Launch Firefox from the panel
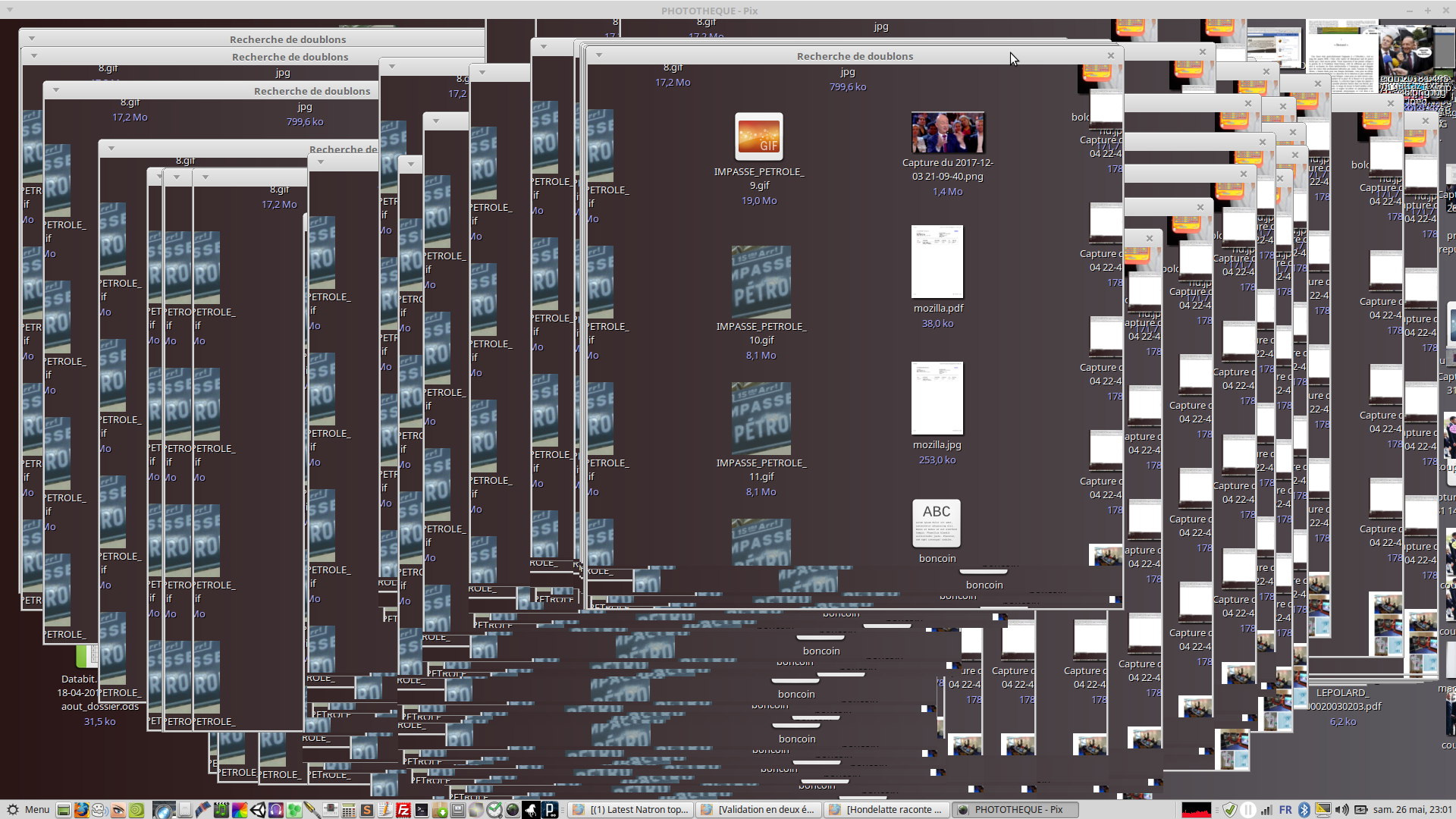The height and width of the screenshot is (819, 1456). pos(81,810)
